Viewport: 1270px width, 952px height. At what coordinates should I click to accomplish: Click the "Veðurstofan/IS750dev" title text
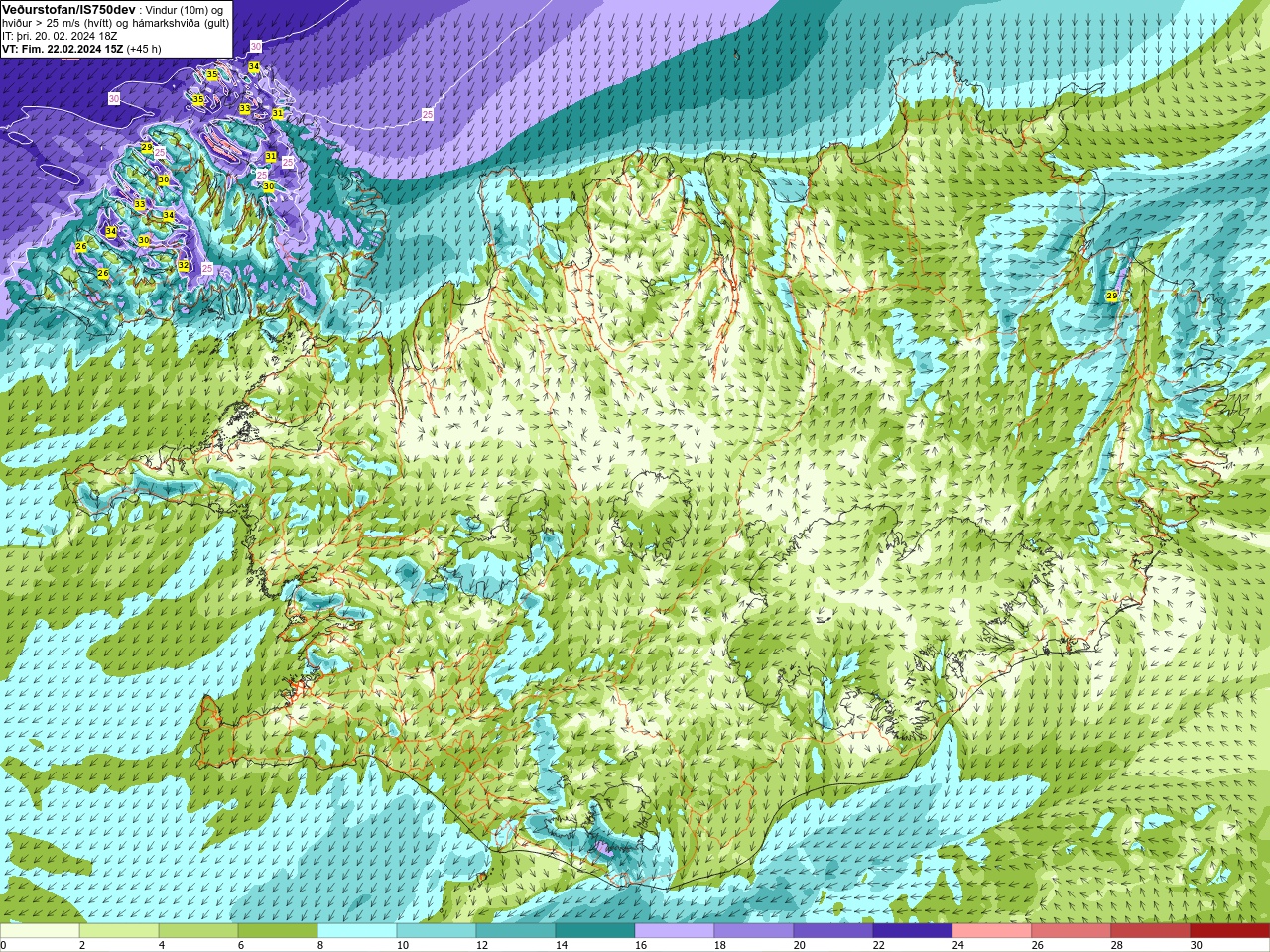click(68, 9)
